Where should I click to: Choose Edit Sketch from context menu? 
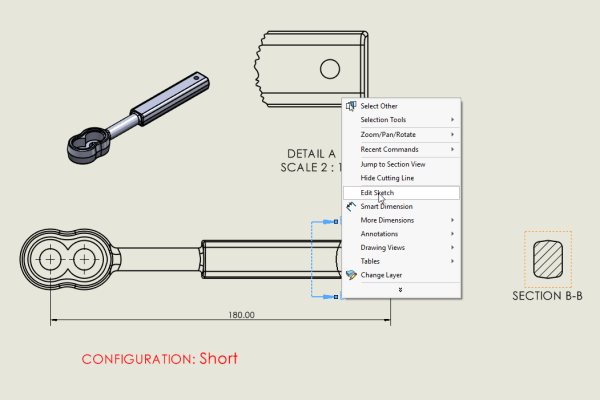pyautogui.click(x=378, y=192)
